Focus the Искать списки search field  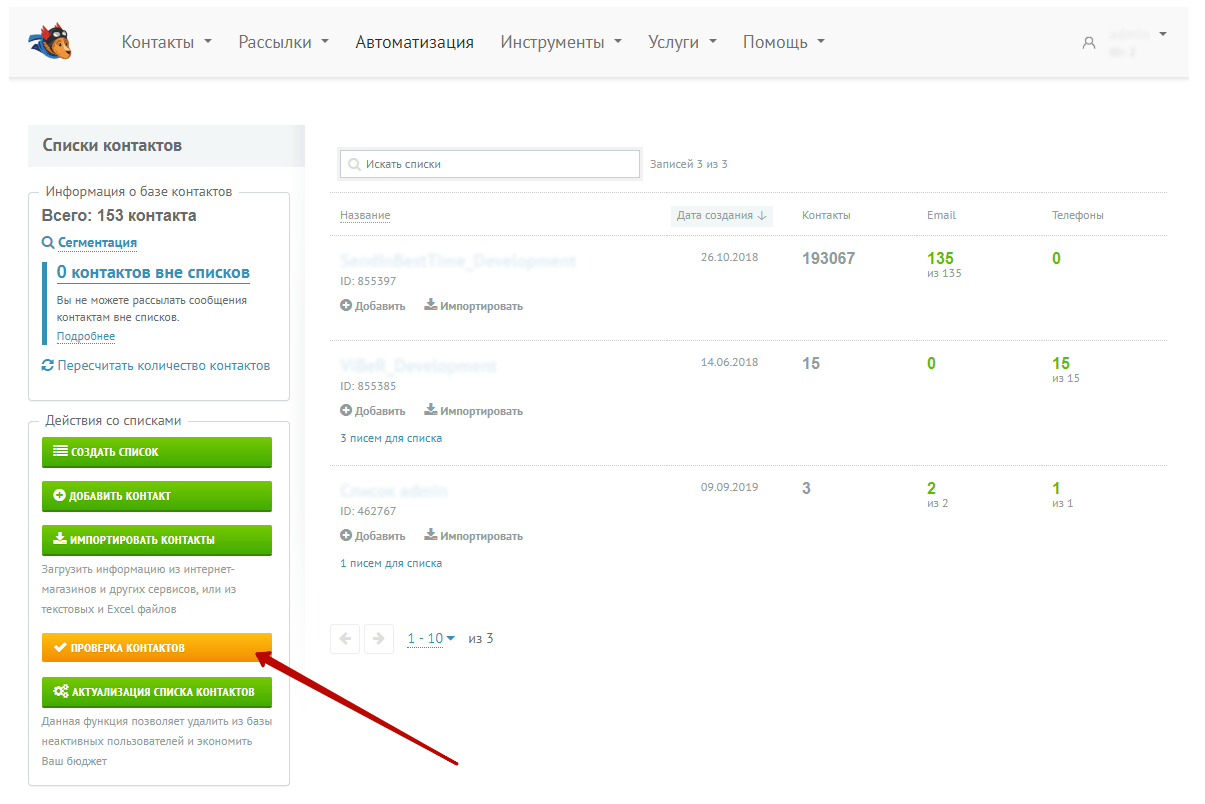[490, 164]
